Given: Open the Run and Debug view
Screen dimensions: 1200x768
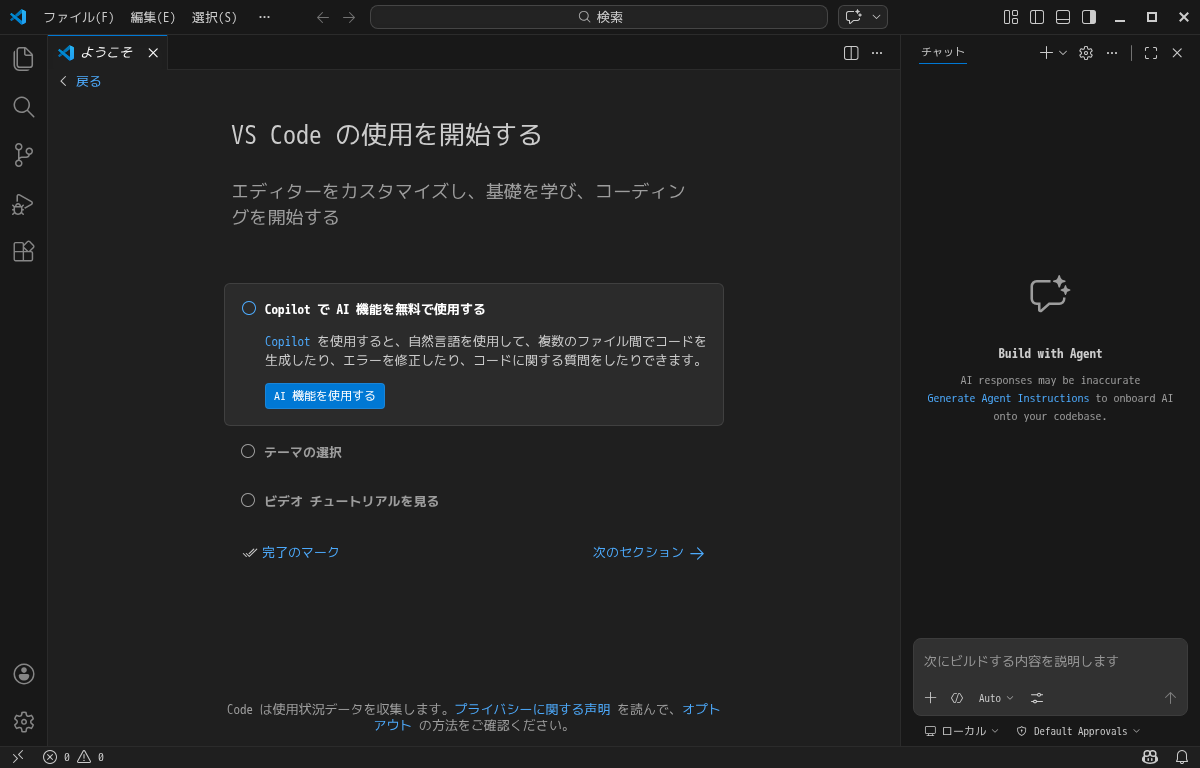Looking at the screenshot, I should coord(23,204).
